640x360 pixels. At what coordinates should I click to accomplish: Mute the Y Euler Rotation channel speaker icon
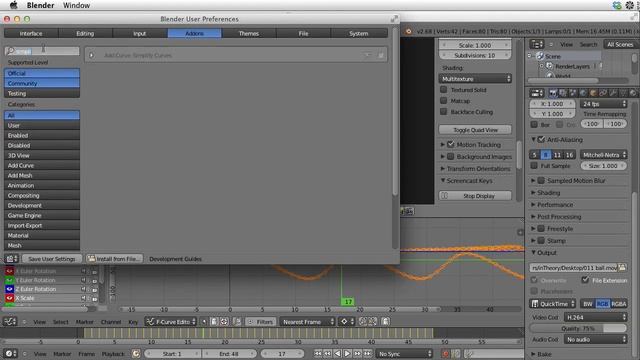point(84,280)
